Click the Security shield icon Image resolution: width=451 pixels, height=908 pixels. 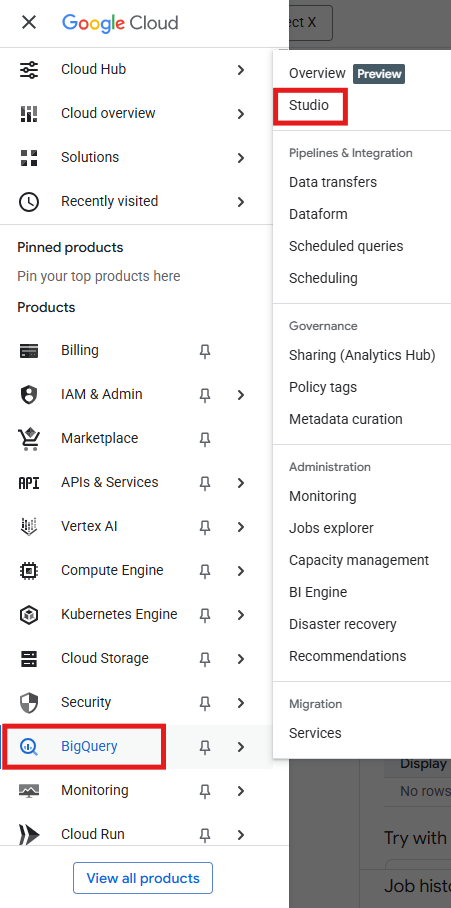pos(28,702)
